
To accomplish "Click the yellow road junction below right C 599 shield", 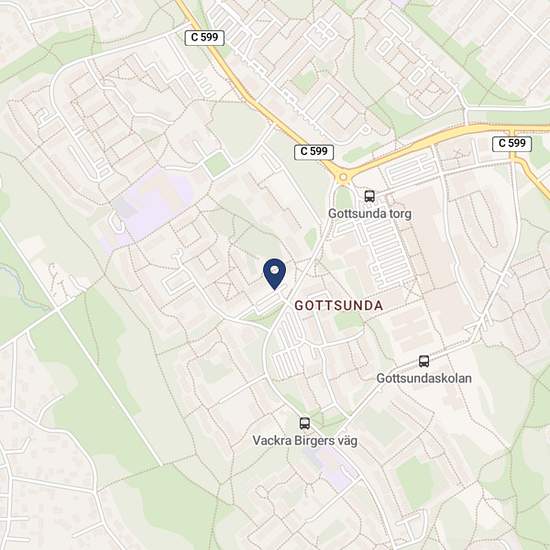I will 513,157.
